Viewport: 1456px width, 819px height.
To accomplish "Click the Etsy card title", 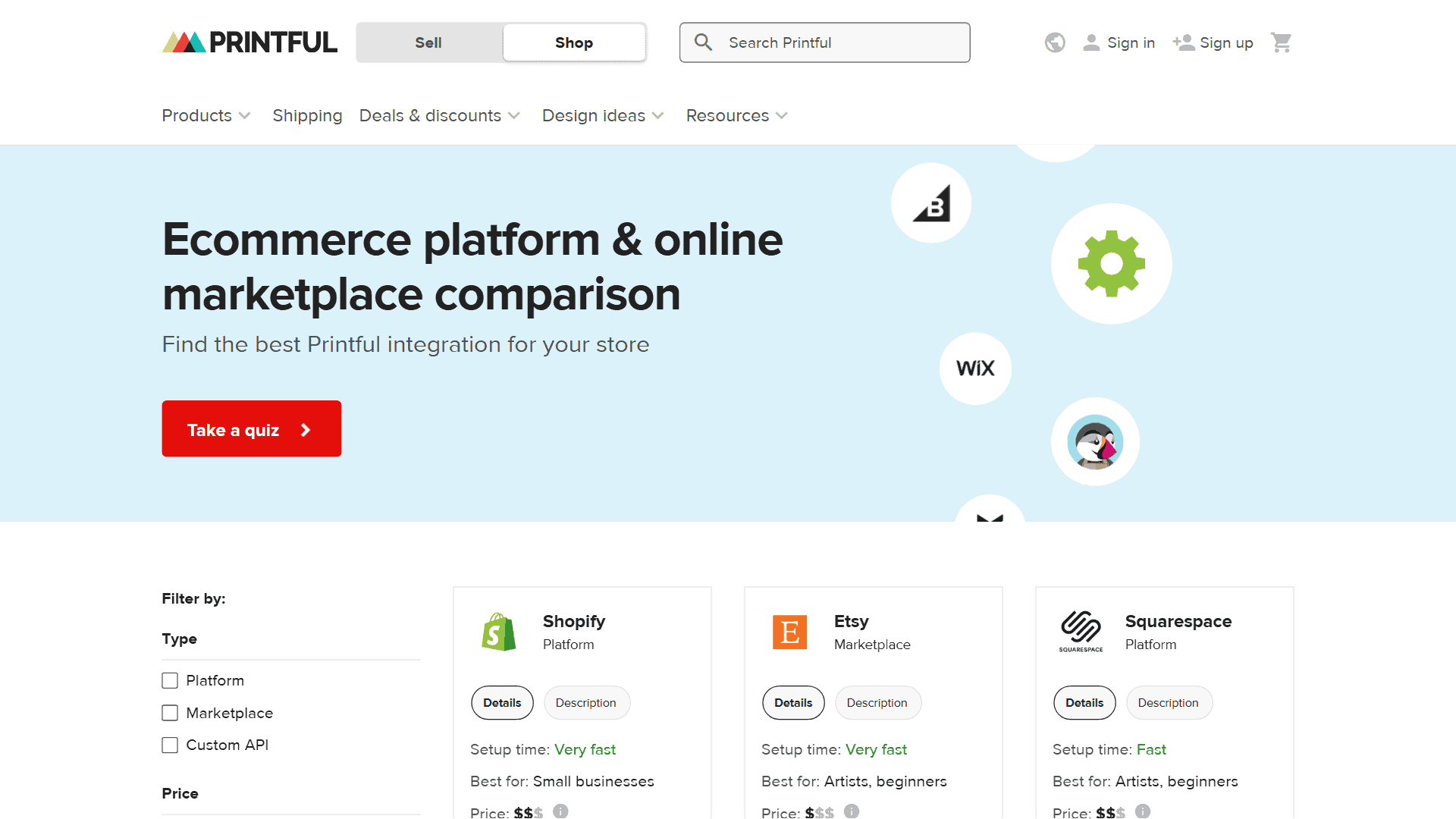I will [x=851, y=621].
